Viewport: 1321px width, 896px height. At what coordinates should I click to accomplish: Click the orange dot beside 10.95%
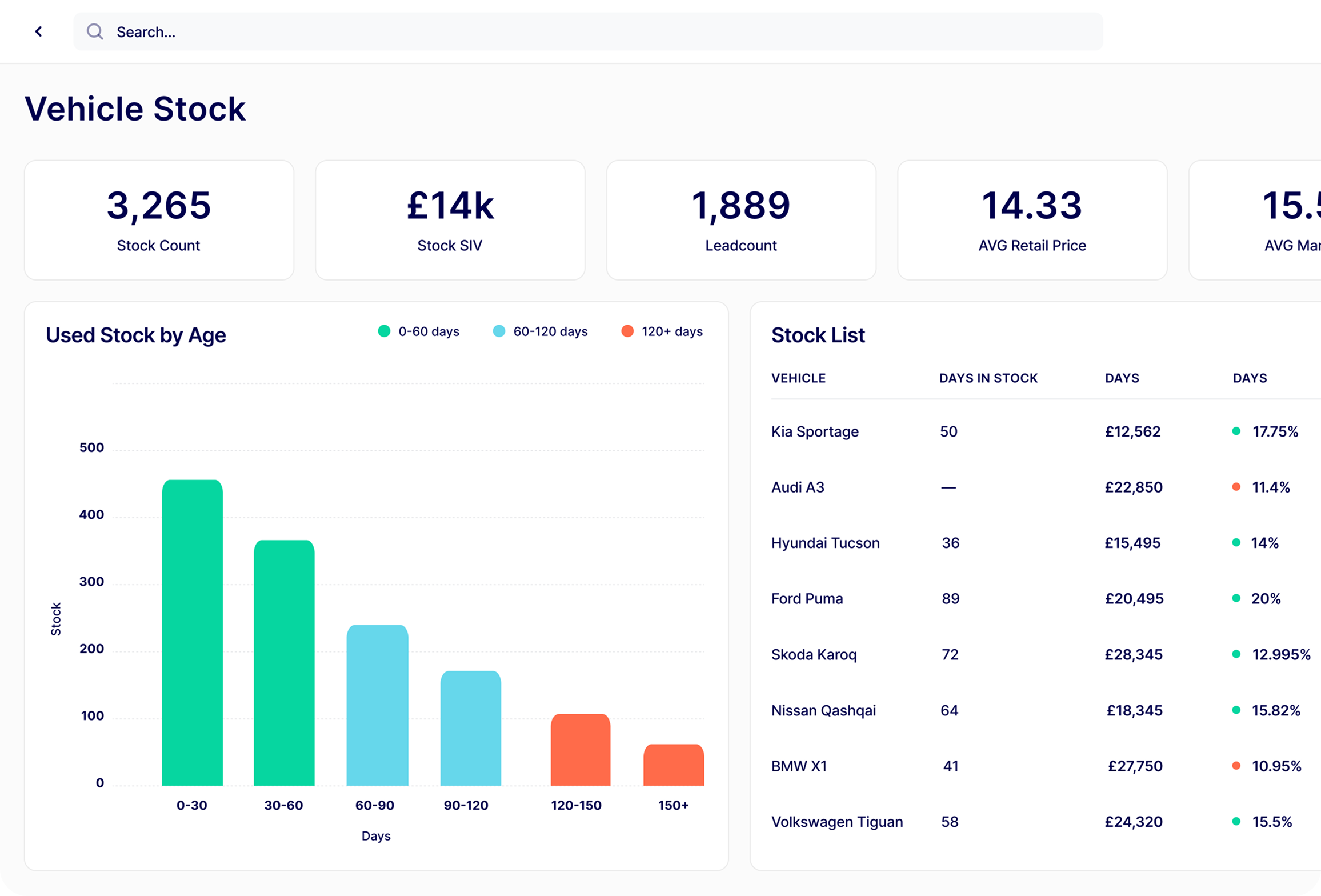pos(1236,766)
